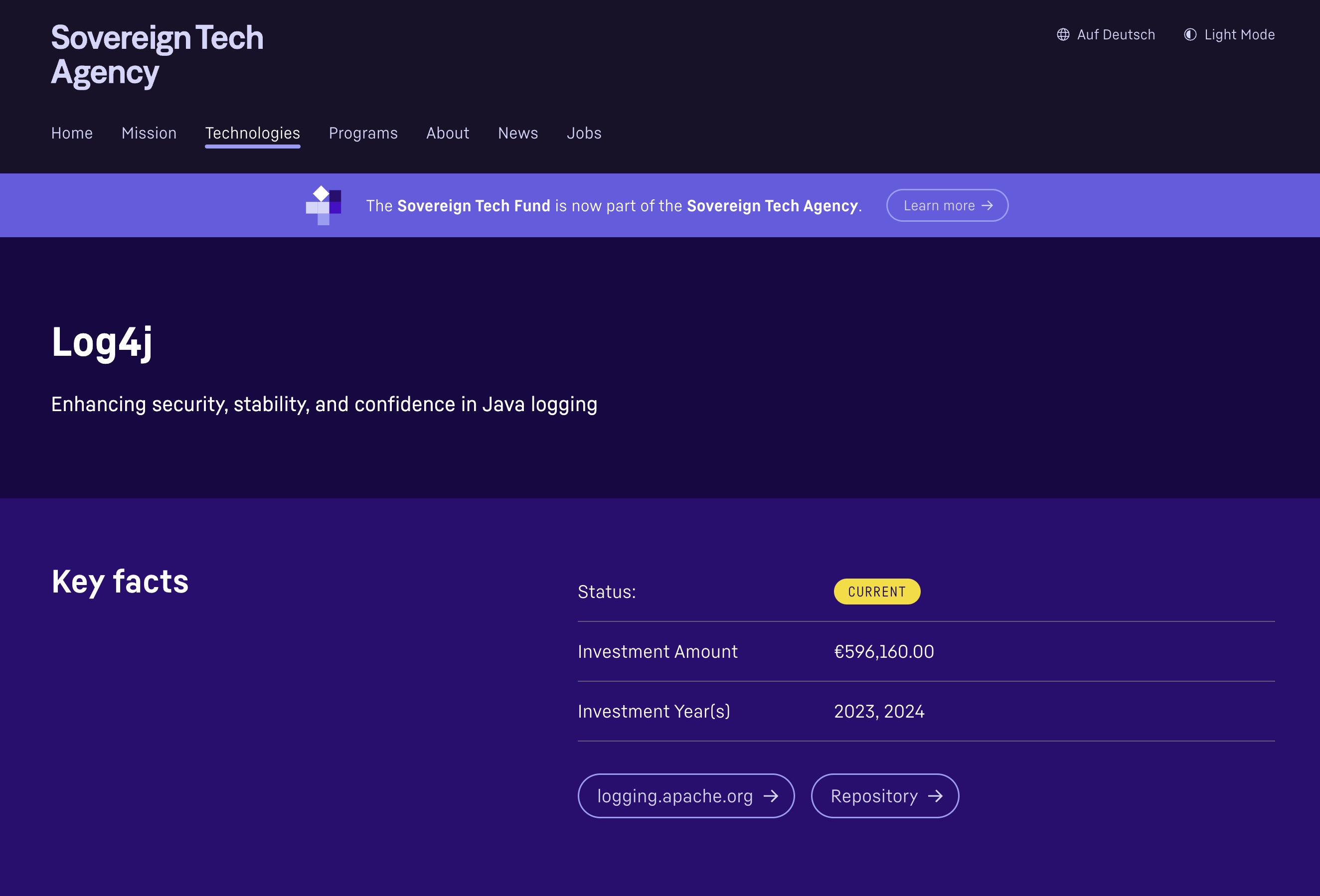
Task: Click the Sovereign Tech Fund pixel logo
Action: point(323,205)
